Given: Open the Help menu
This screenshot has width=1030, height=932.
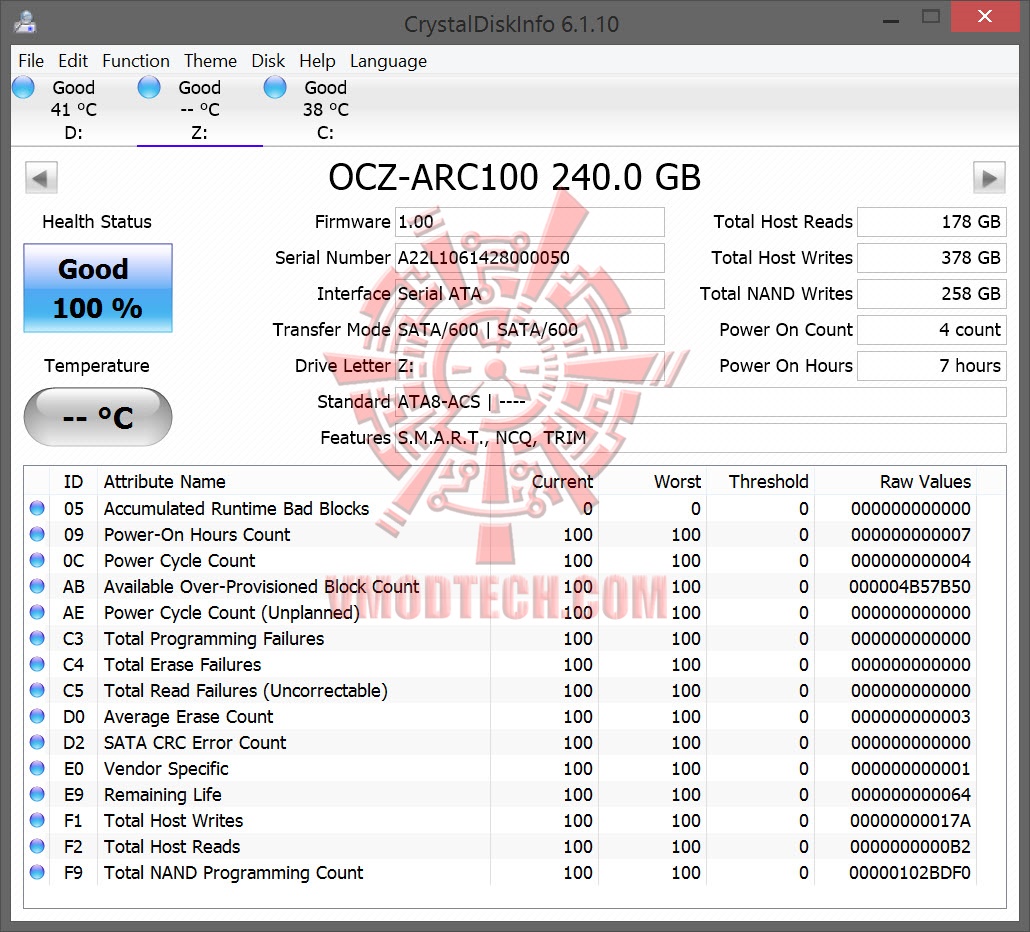Looking at the screenshot, I should tap(317, 61).
